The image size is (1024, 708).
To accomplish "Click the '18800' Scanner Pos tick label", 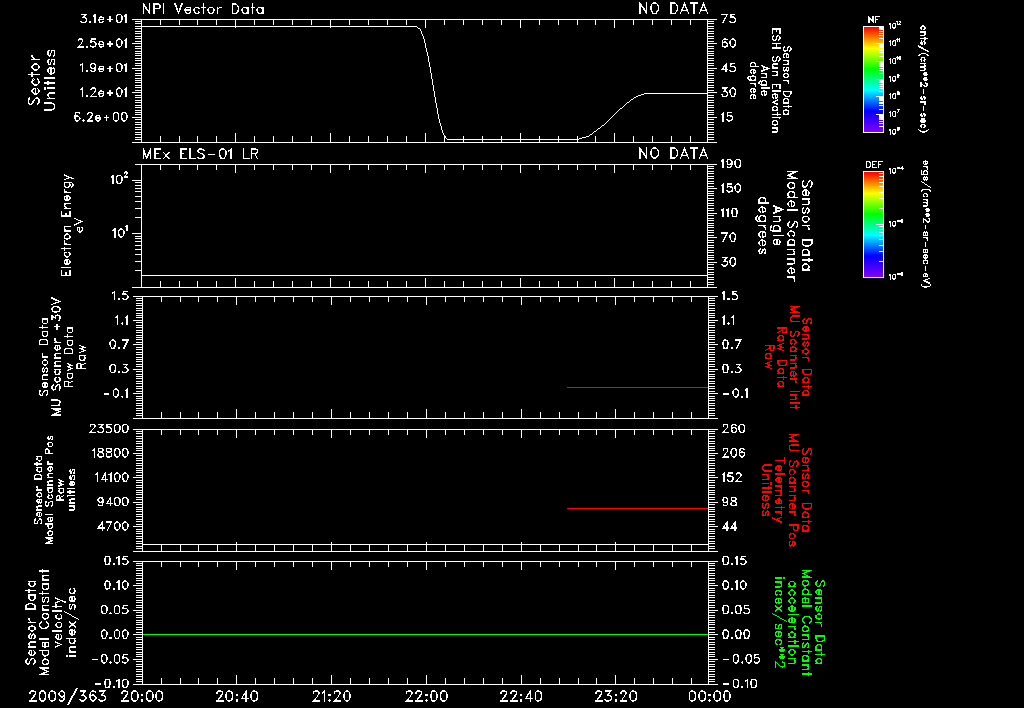I will [x=109, y=453].
